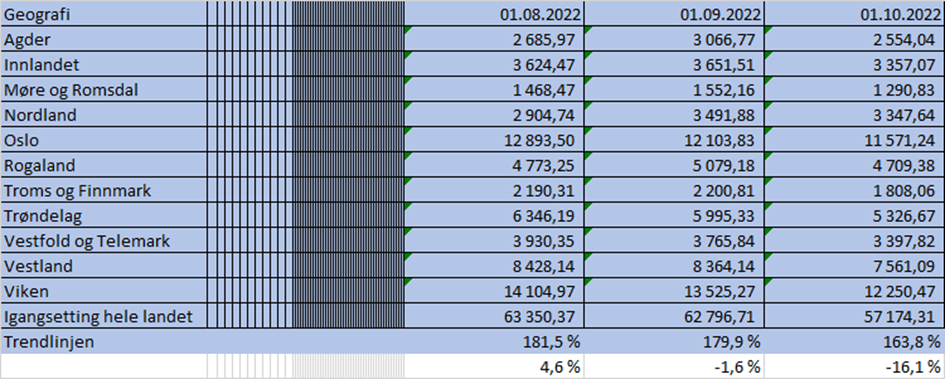Select the Nordland row label
Image resolution: width=945 pixels, height=379 pixels.
[104, 114]
